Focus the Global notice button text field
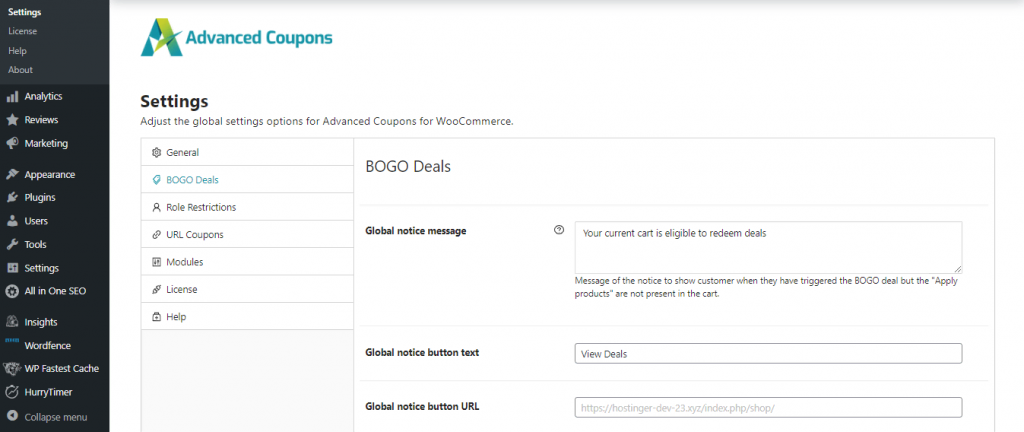Image resolution: width=1024 pixels, height=432 pixels. (x=767, y=354)
